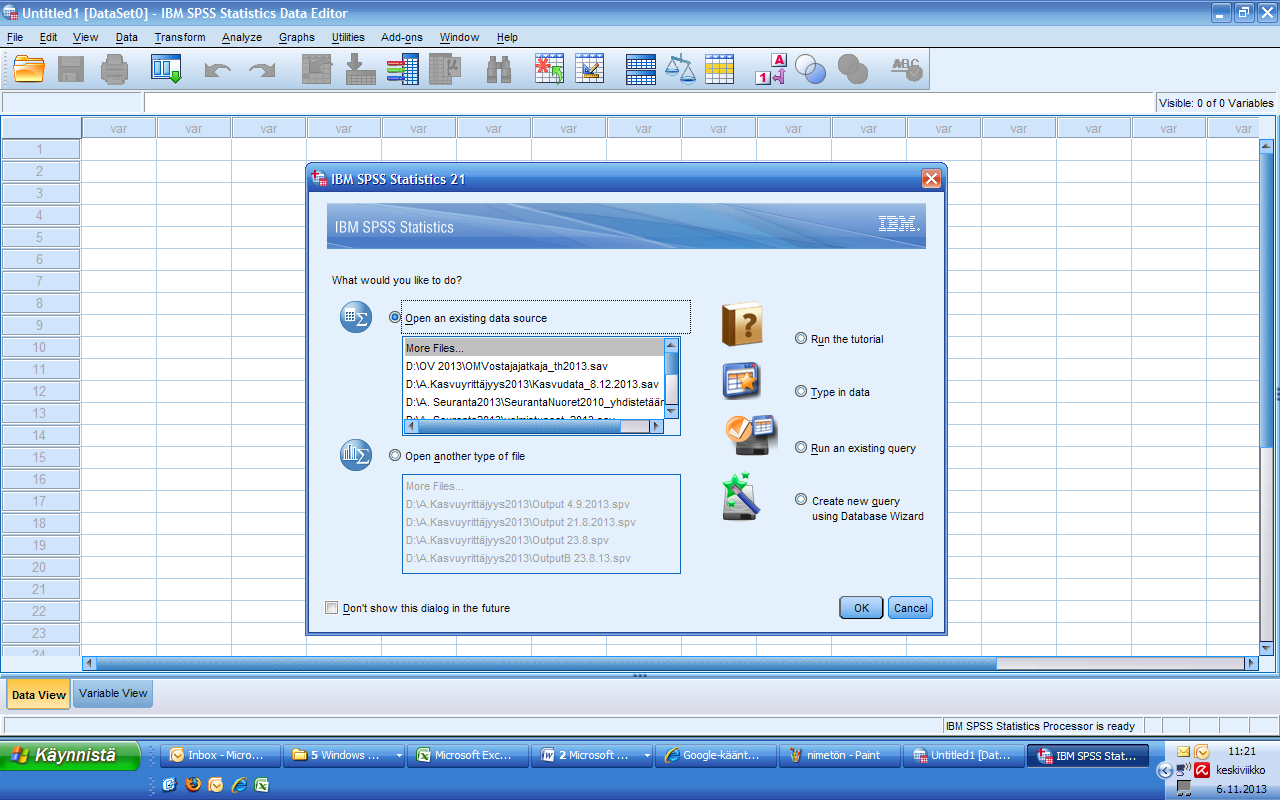Open the File menu
1280x800 pixels.
pos(15,37)
